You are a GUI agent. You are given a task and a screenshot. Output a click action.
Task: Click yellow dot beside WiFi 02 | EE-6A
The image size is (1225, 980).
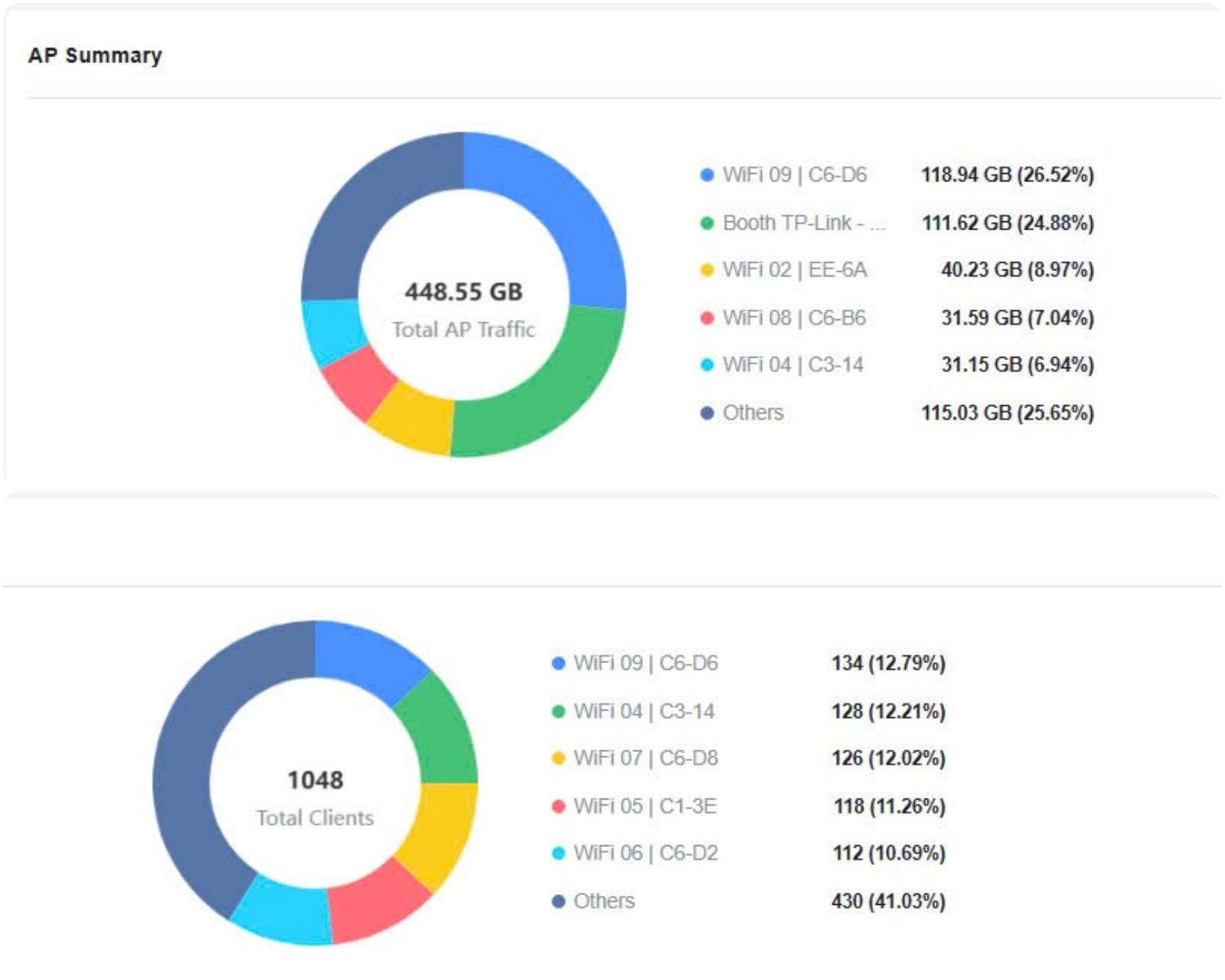coord(707,270)
